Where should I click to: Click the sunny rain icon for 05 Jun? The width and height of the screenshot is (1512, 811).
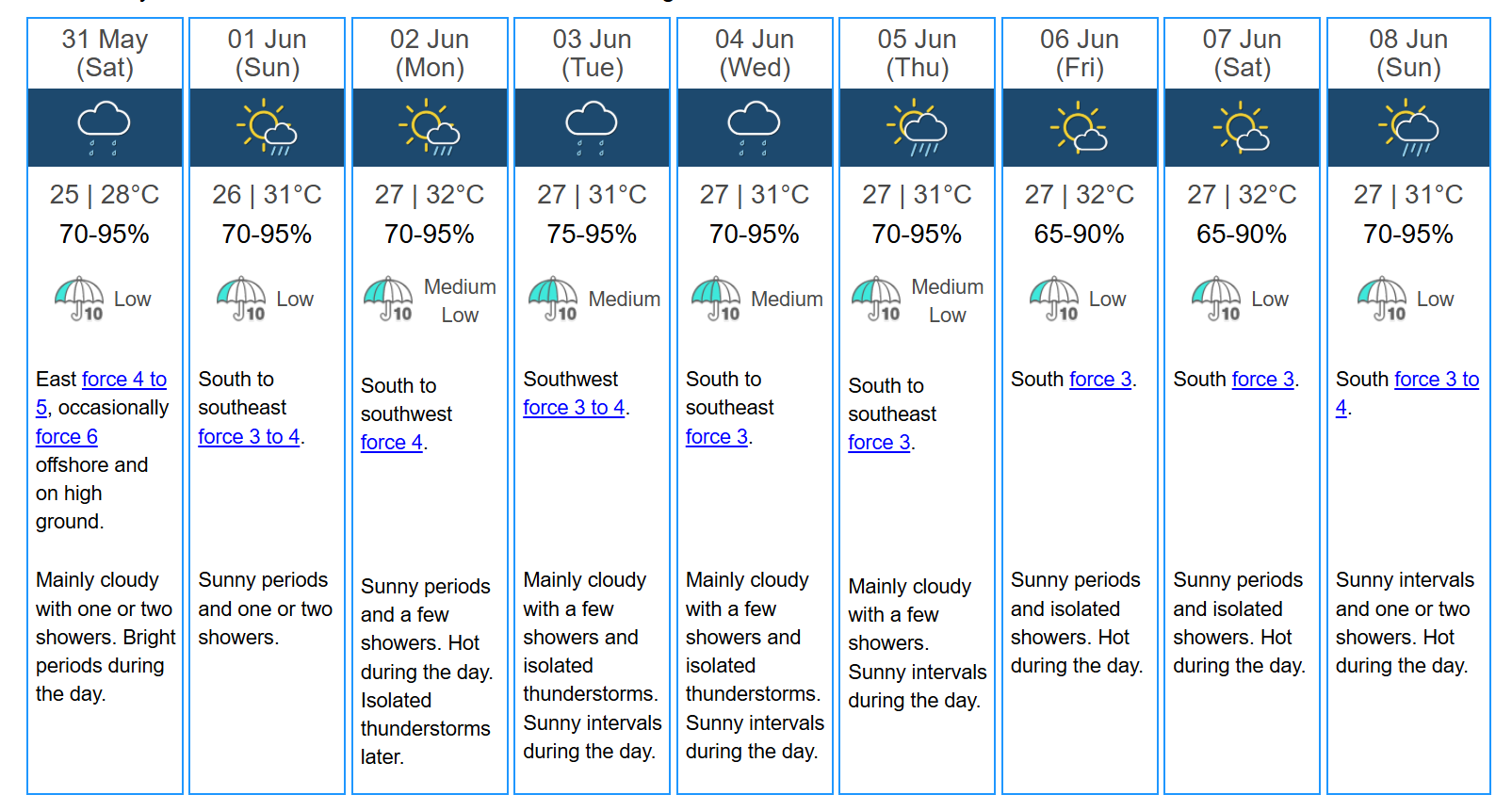(x=917, y=128)
